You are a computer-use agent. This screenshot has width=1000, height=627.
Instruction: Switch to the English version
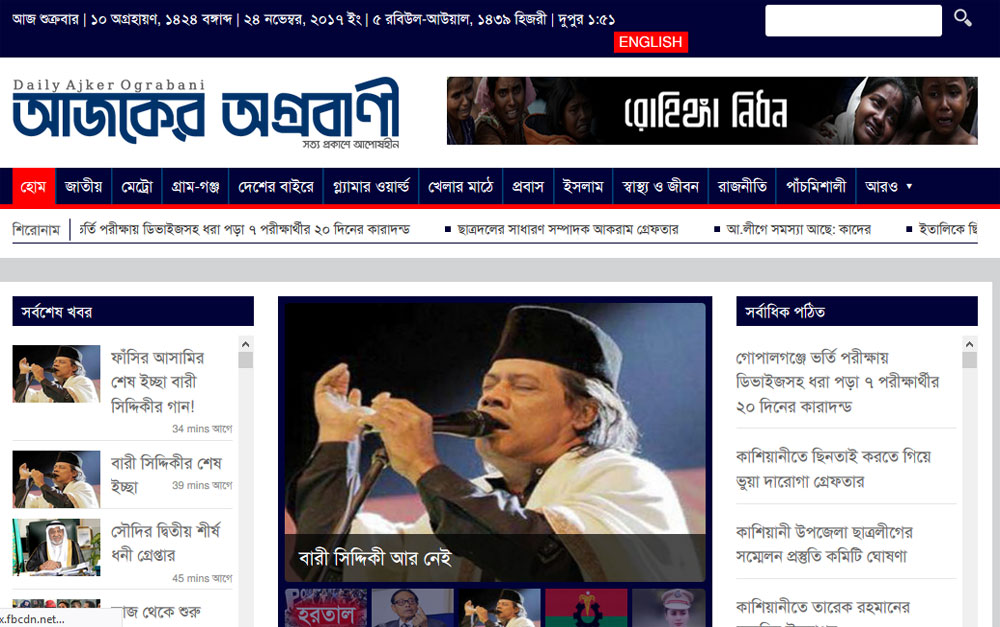point(651,42)
